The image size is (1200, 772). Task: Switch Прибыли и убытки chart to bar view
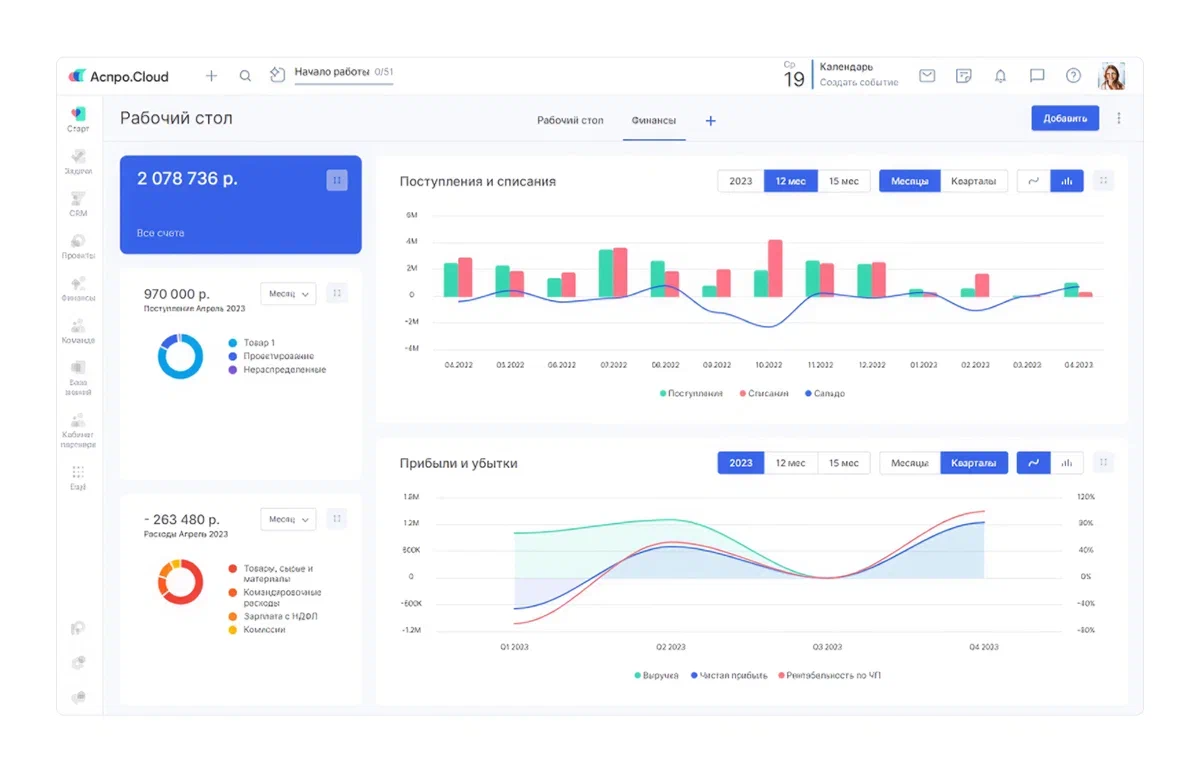click(1067, 463)
